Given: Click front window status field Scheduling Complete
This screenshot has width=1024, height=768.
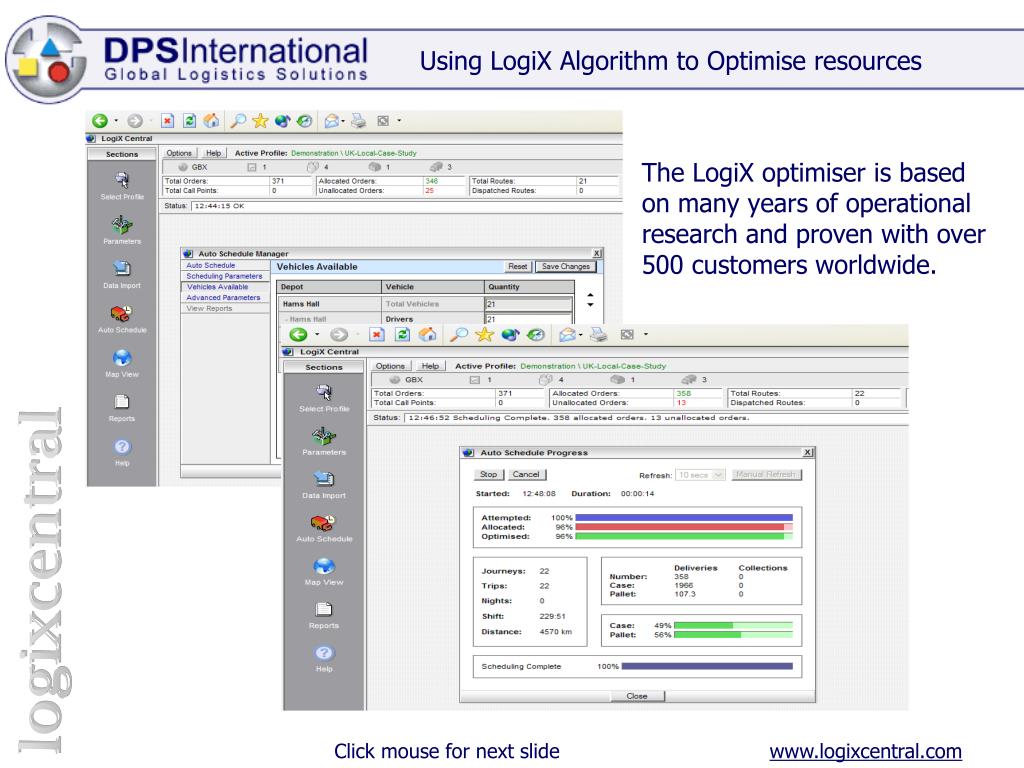Looking at the screenshot, I should 655,417.
